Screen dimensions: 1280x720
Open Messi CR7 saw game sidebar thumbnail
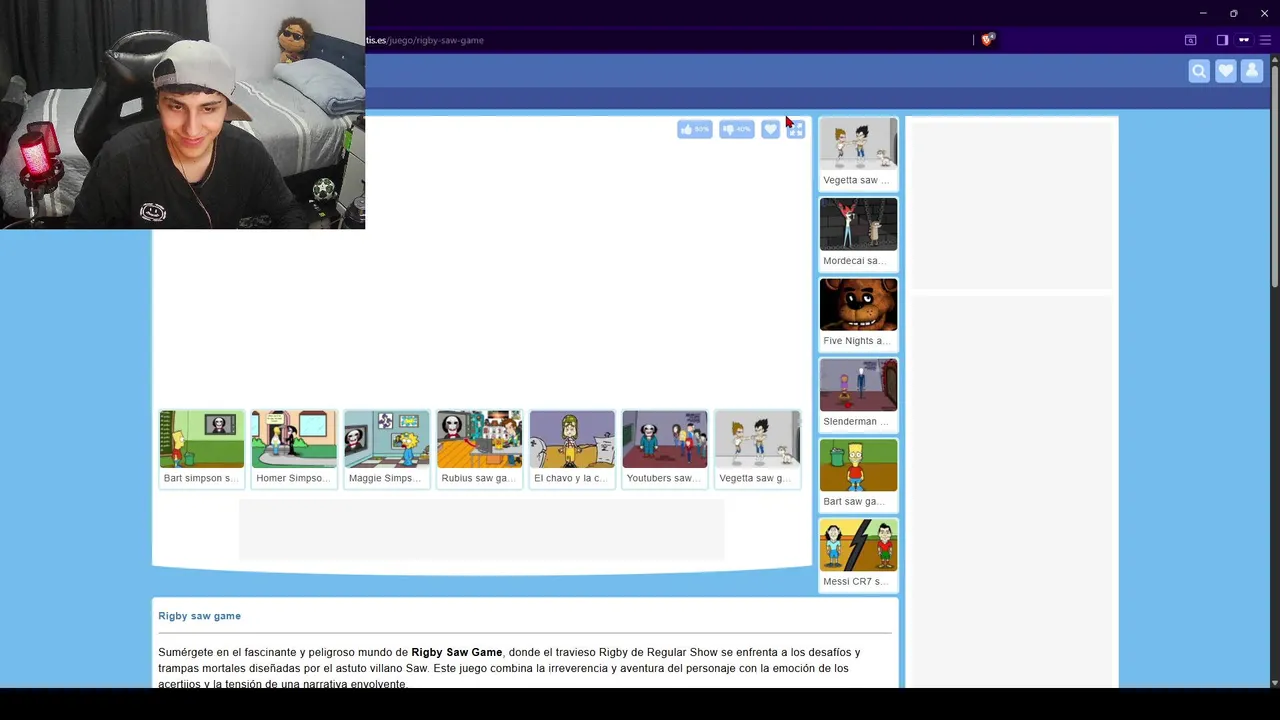click(x=858, y=545)
